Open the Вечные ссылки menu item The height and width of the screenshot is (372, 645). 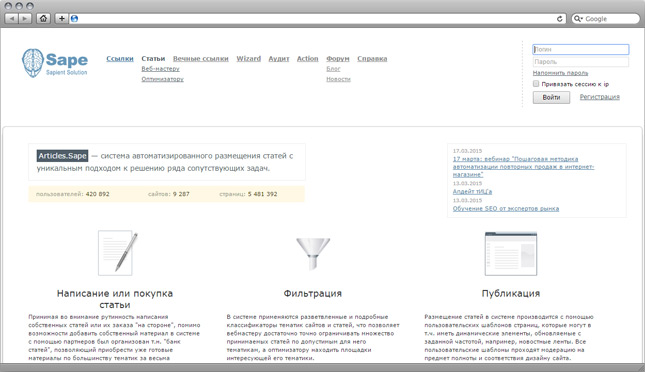(x=200, y=58)
